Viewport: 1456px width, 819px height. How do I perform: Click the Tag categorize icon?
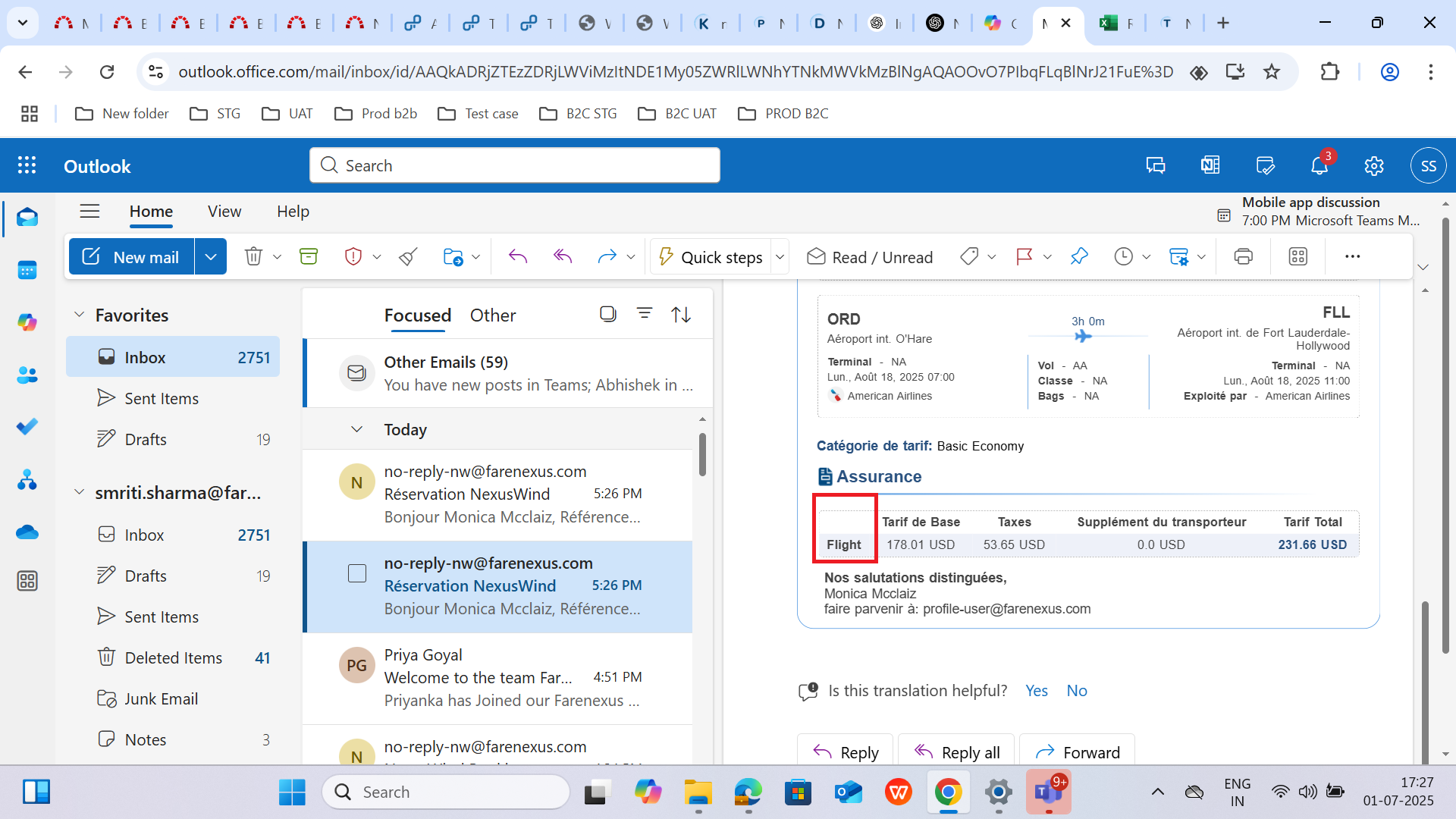tap(968, 256)
